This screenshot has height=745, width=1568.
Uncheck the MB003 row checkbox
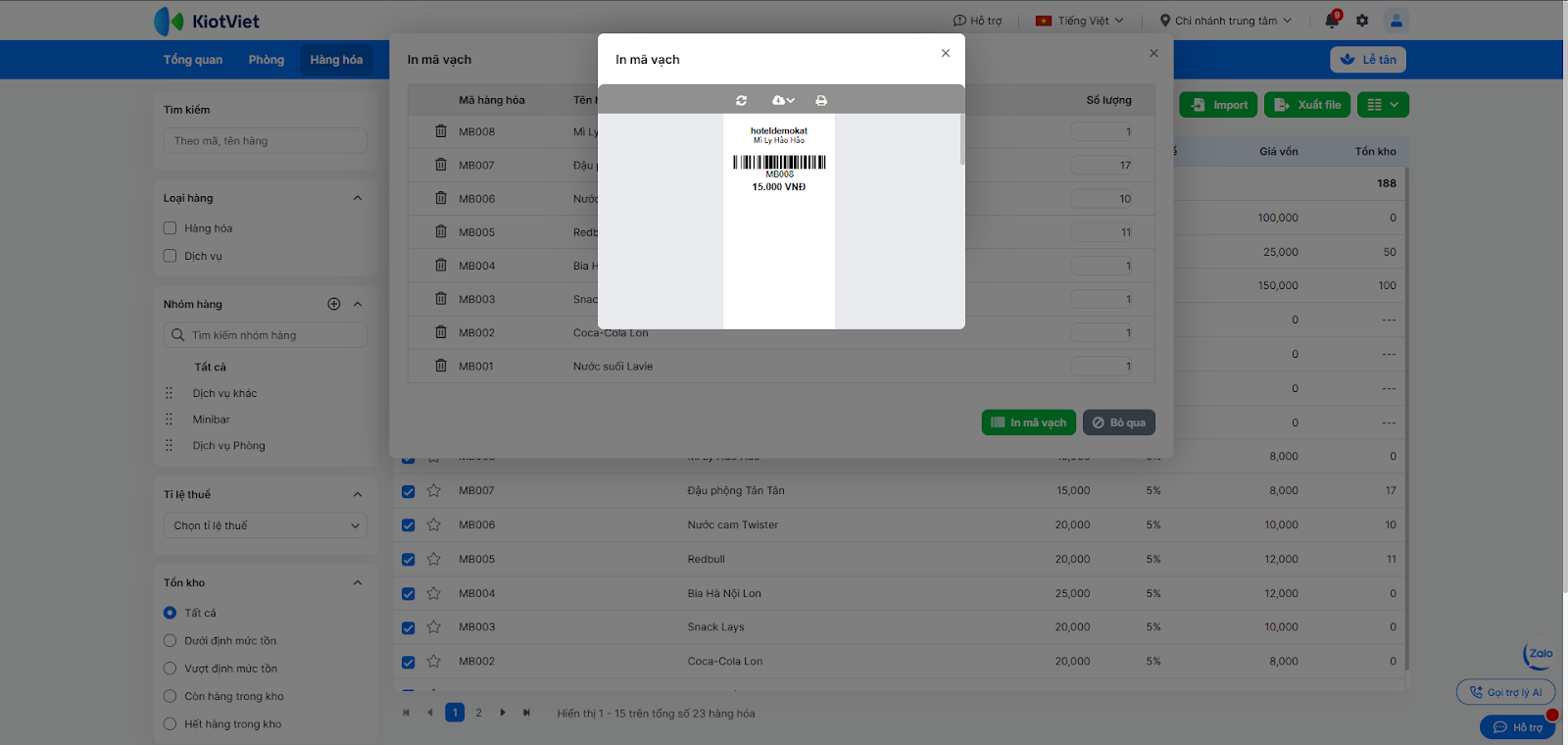point(409,627)
